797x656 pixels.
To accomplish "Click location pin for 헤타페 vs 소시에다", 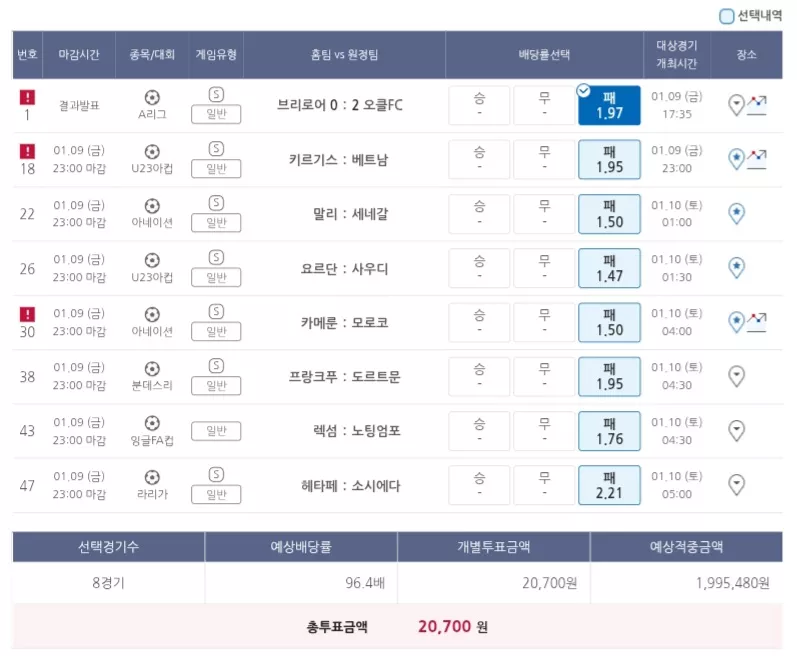I will [x=736, y=485].
